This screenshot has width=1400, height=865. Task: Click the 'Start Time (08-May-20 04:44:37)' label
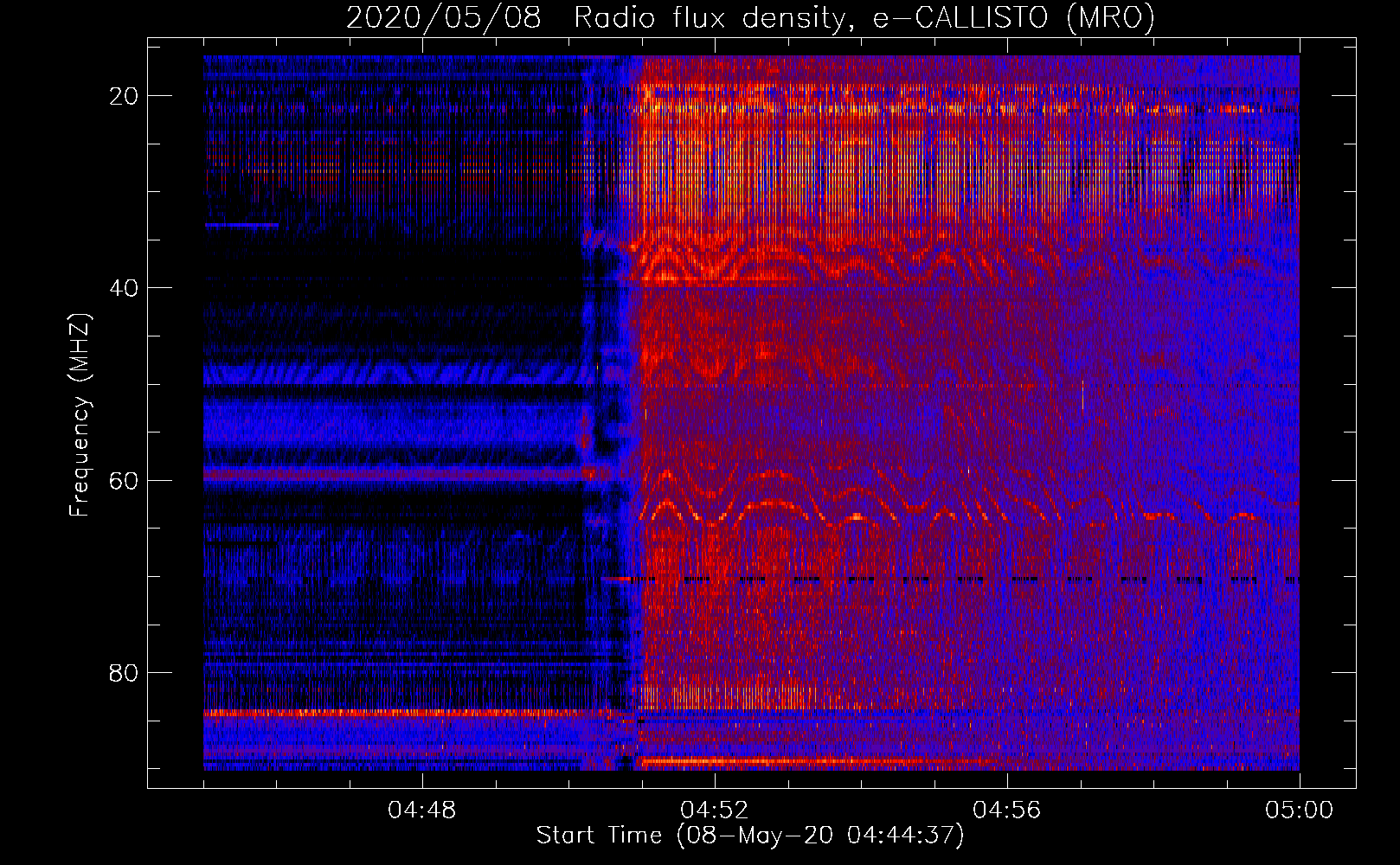point(749,836)
